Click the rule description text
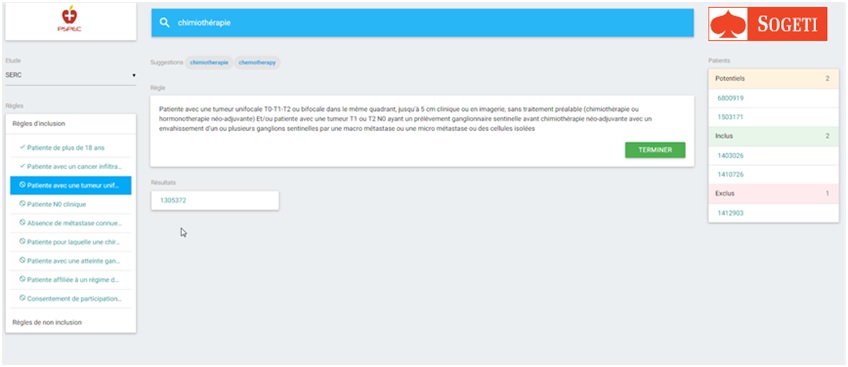Image resolution: width=848 pixels, height=367 pixels. (x=407, y=118)
